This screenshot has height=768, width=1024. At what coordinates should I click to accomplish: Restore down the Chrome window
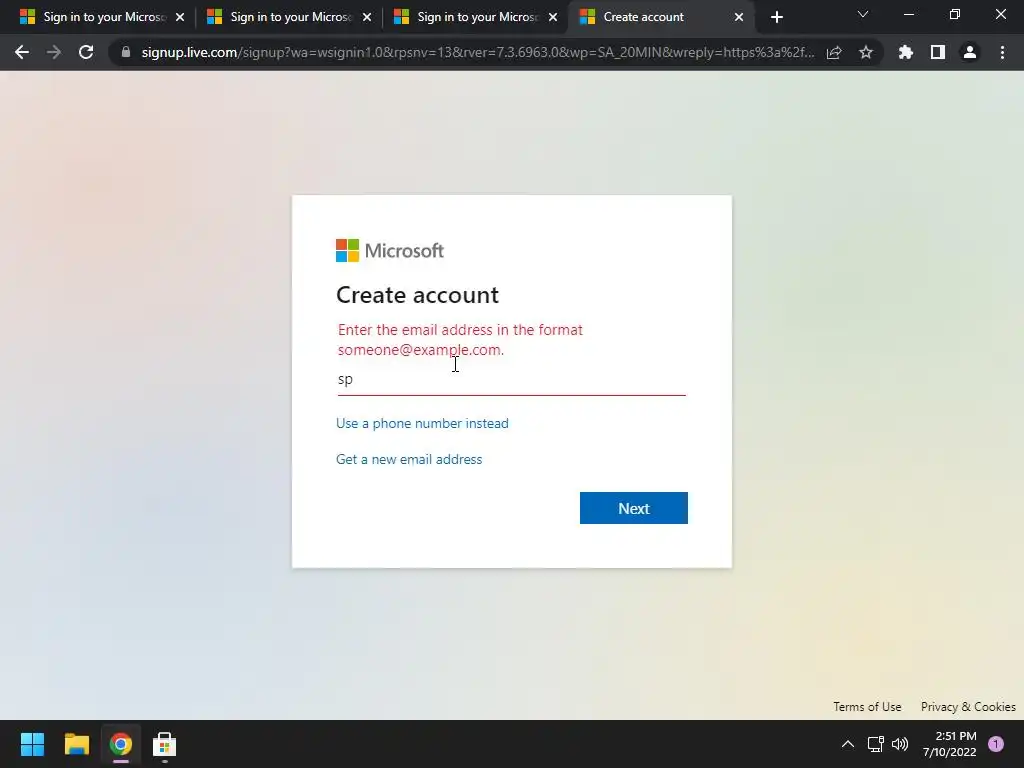955,14
